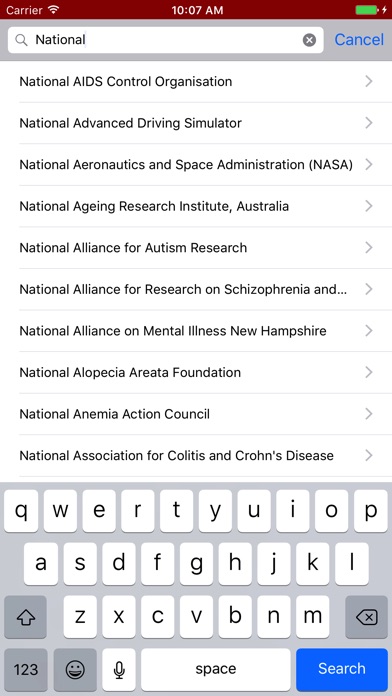
Task: Expand National Anemia Action Council chevron
Action: [x=368, y=414]
